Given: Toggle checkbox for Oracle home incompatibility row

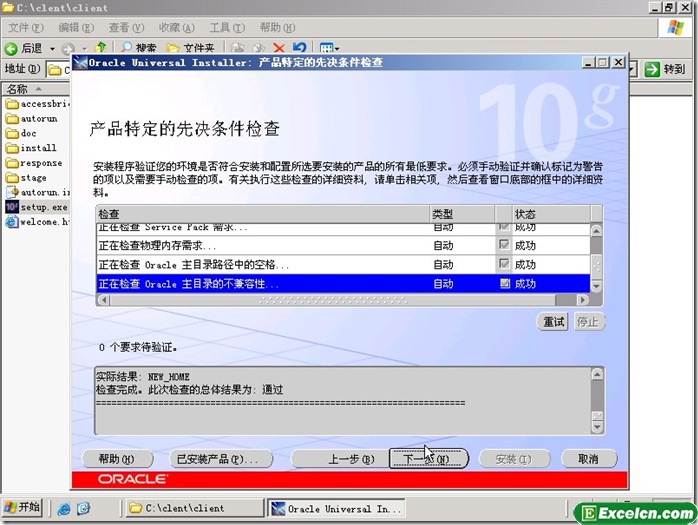Looking at the screenshot, I should pos(504,283).
